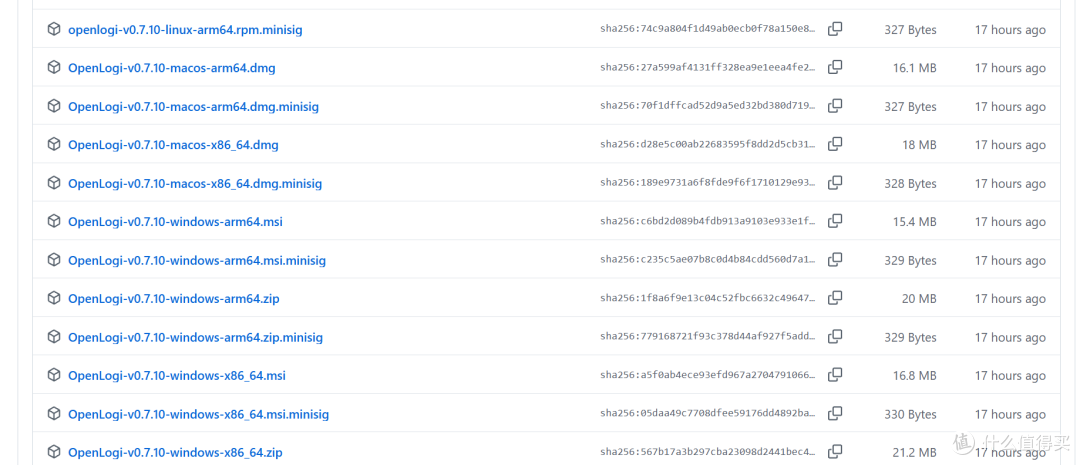Image resolution: width=1080 pixels, height=465 pixels.
Task: Click the 21.2 MB file size
Action: pos(914,453)
